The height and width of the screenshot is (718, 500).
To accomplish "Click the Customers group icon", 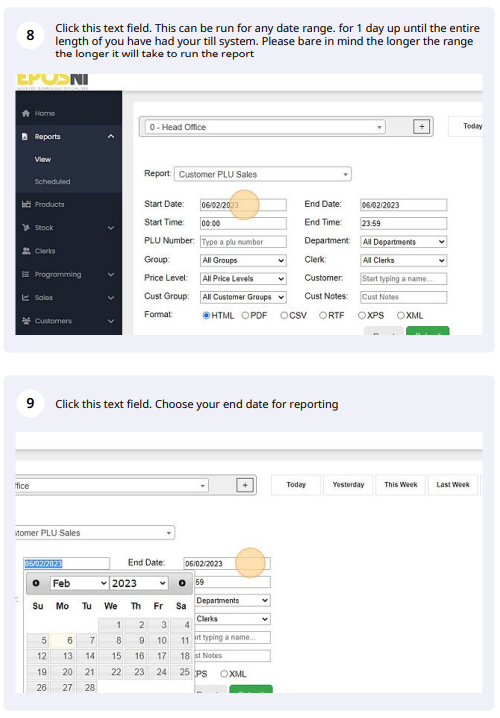I will (26, 321).
